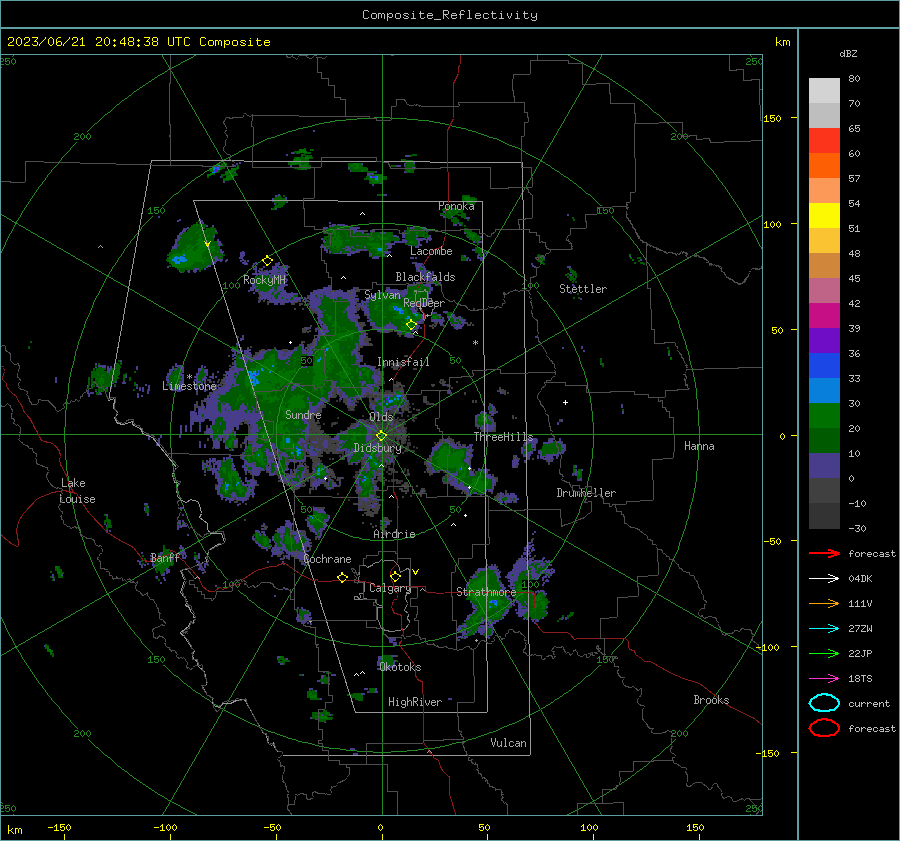This screenshot has height=841, width=900.
Task: Click the Brooks city label
Action: [711, 700]
